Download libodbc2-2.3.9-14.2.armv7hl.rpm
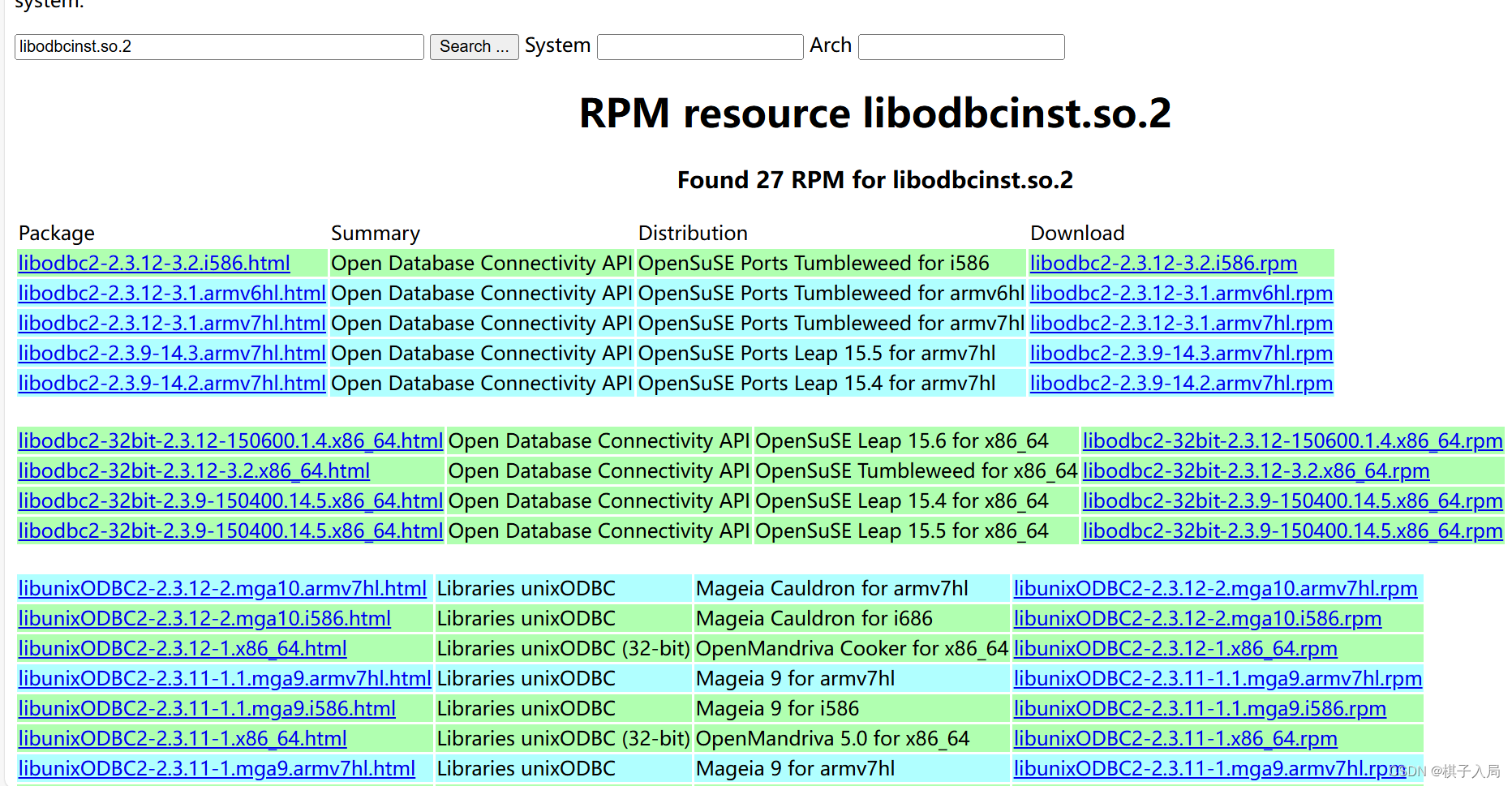Image resolution: width=1512 pixels, height=786 pixels. (x=1181, y=383)
